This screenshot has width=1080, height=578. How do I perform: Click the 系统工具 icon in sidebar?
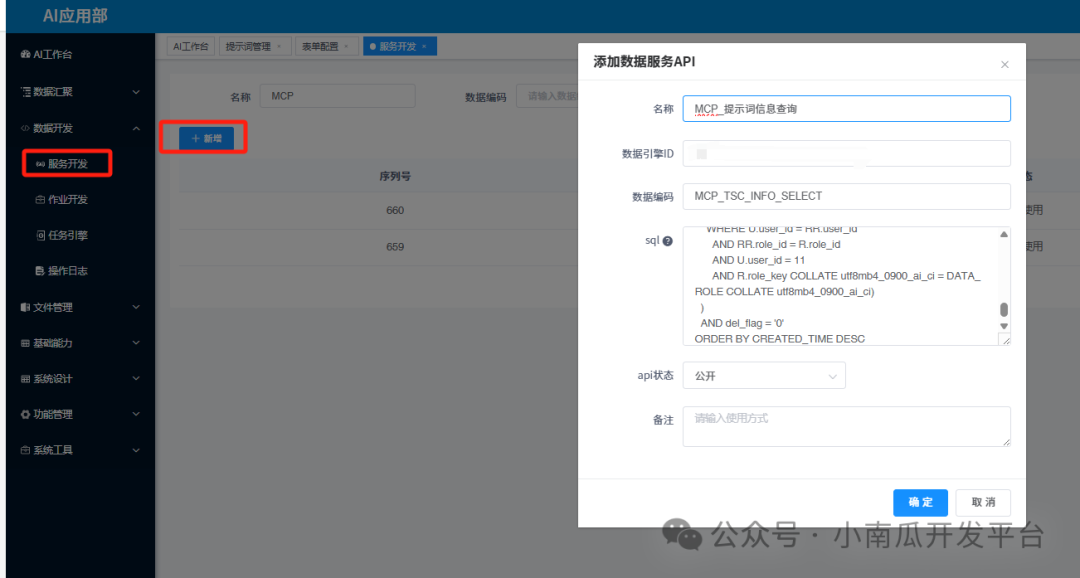[x=25, y=451]
